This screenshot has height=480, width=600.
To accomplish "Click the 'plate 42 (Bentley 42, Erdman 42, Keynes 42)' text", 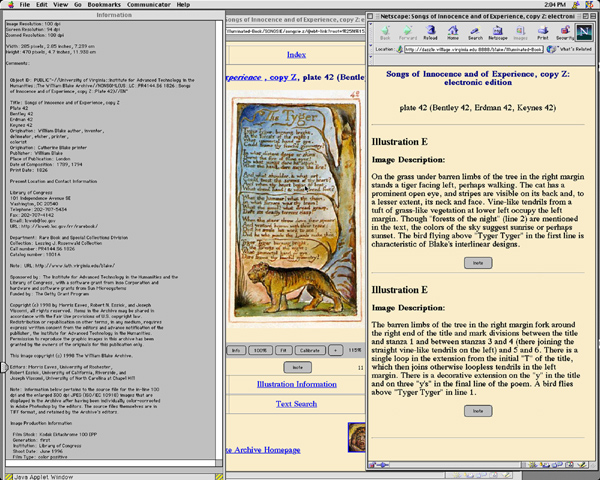I will [x=478, y=108].
